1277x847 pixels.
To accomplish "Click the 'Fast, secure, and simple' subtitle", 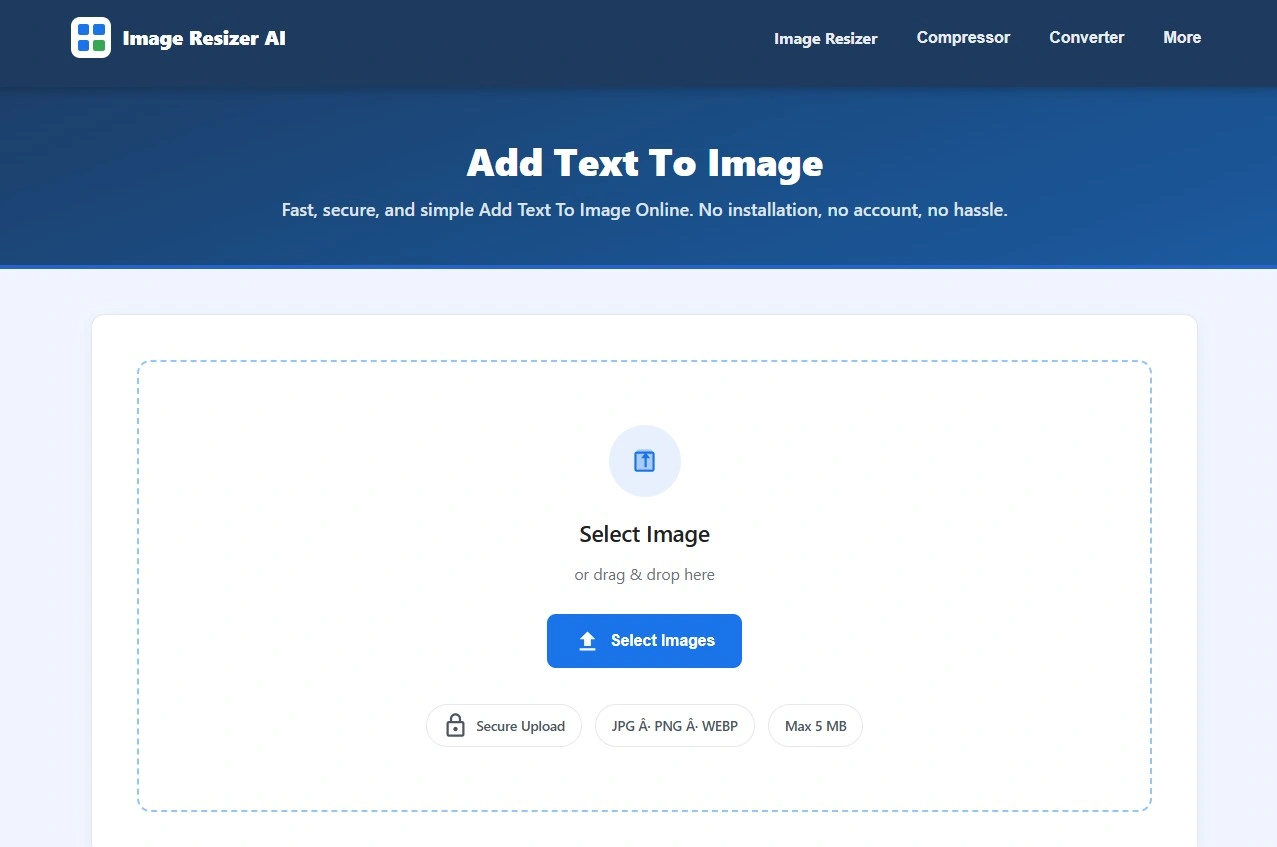I will click(x=645, y=211).
